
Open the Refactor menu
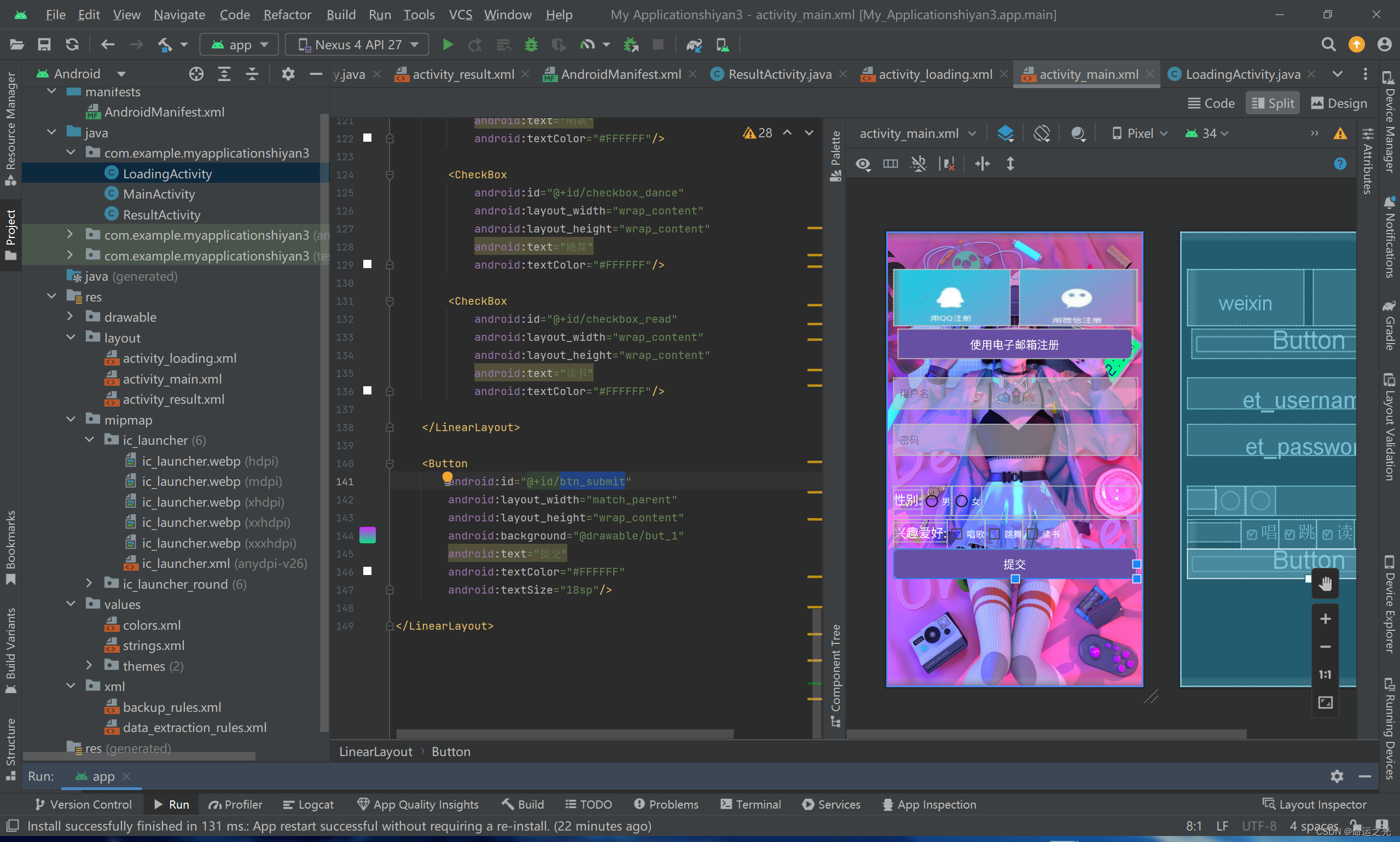click(x=287, y=15)
